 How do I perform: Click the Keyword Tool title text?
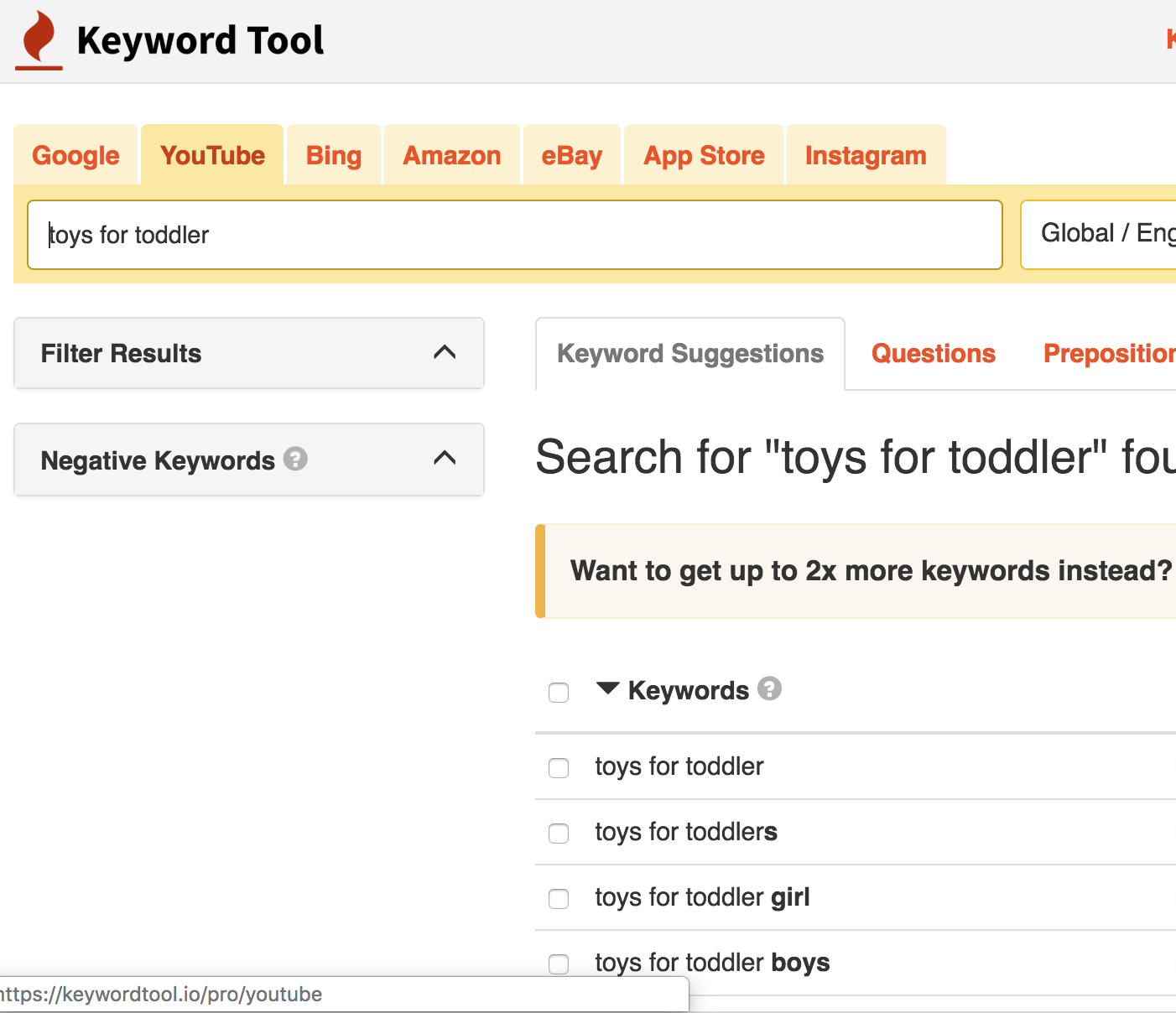coord(200,40)
